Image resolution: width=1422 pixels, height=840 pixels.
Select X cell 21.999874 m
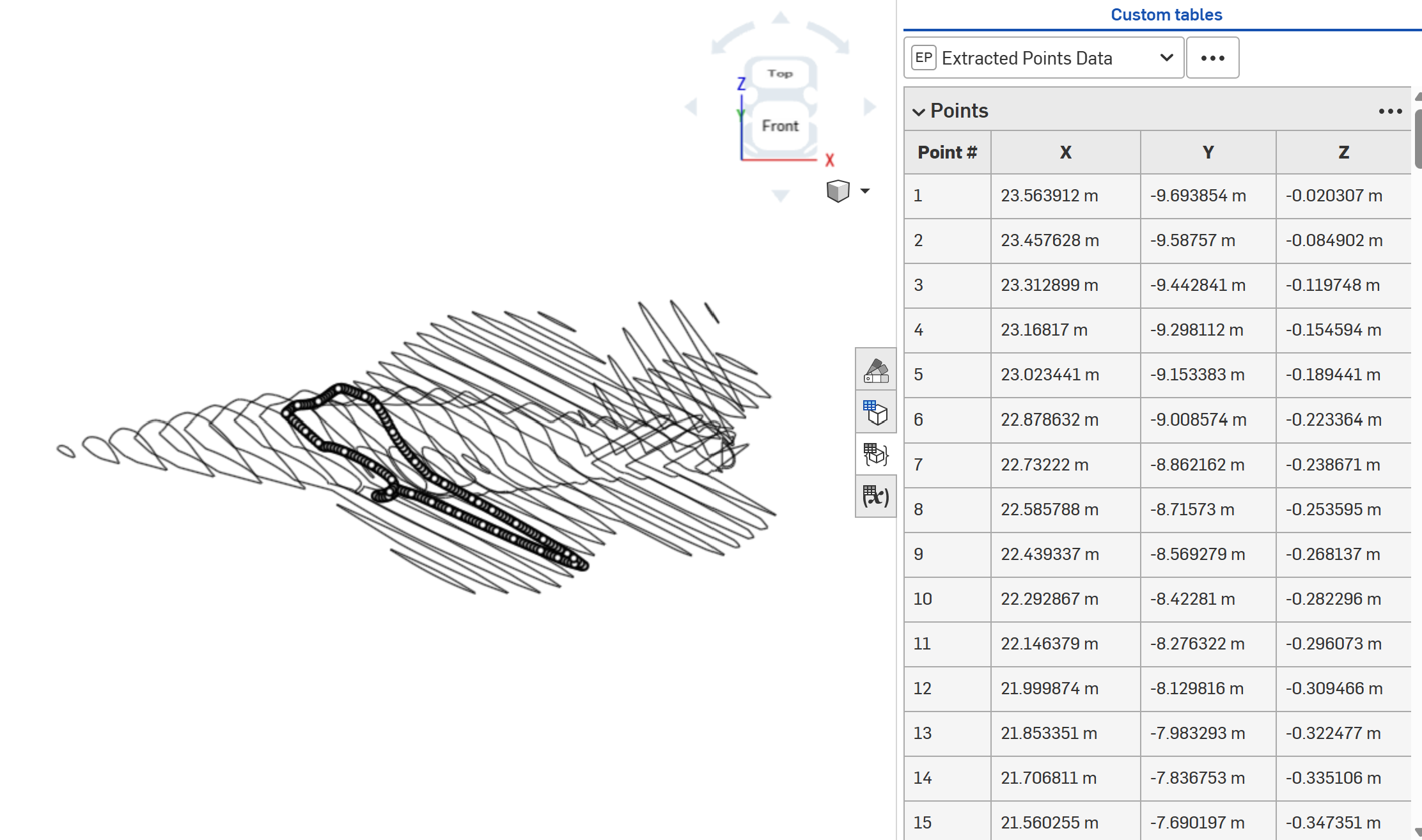[x=1066, y=688]
